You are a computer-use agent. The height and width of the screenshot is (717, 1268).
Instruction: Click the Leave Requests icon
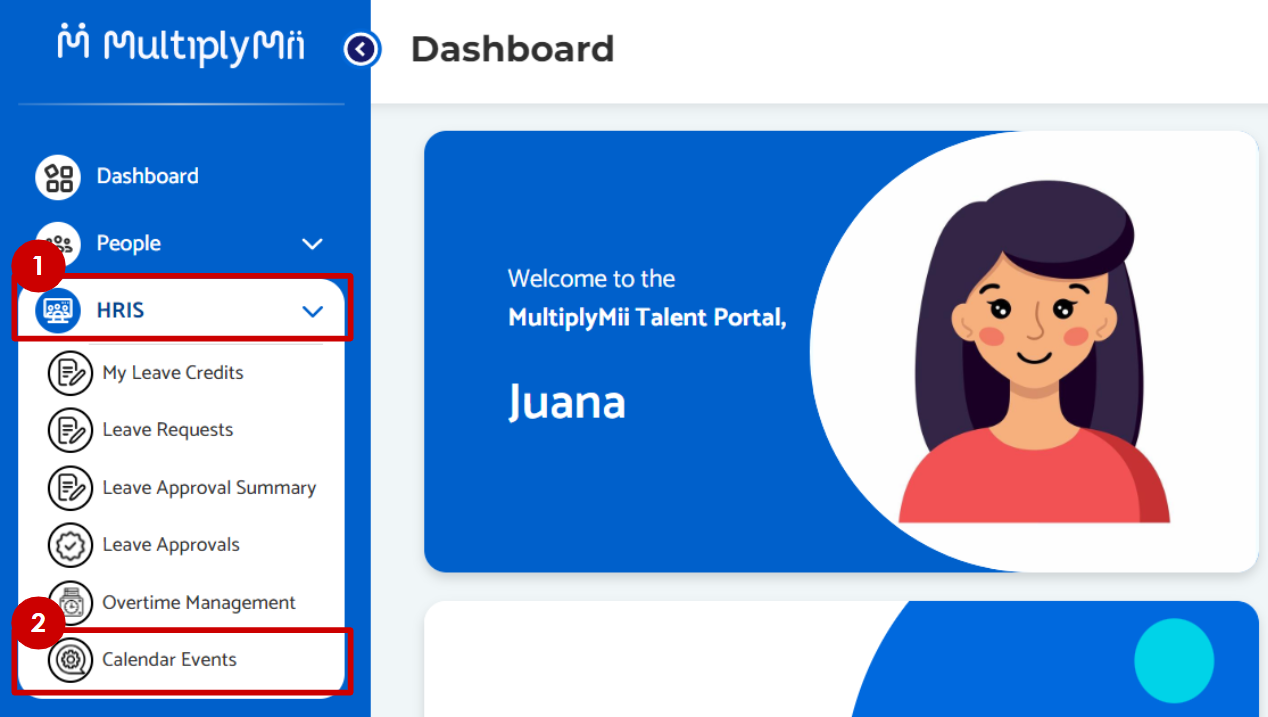(x=70, y=430)
